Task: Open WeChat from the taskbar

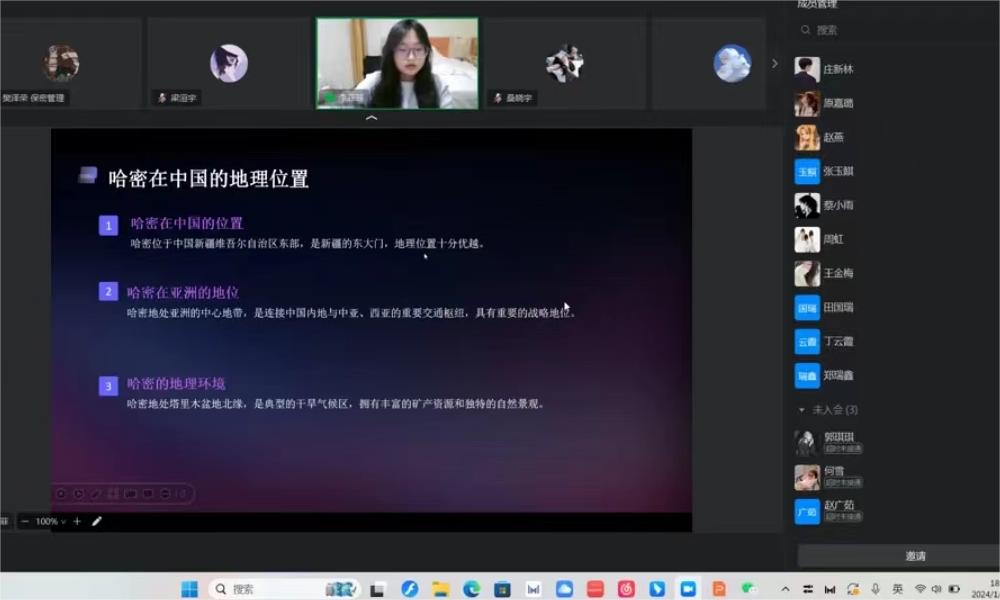Action: pyautogui.click(x=749, y=589)
